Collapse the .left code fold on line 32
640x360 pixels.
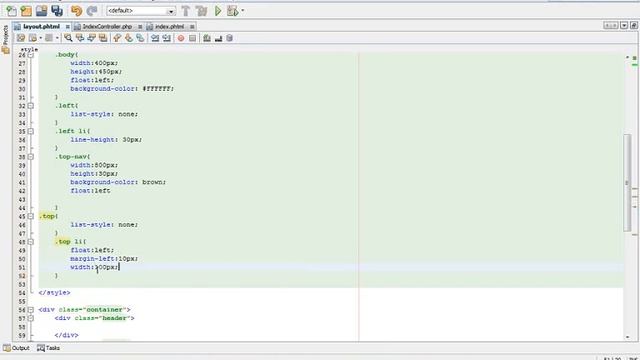tap(31, 106)
